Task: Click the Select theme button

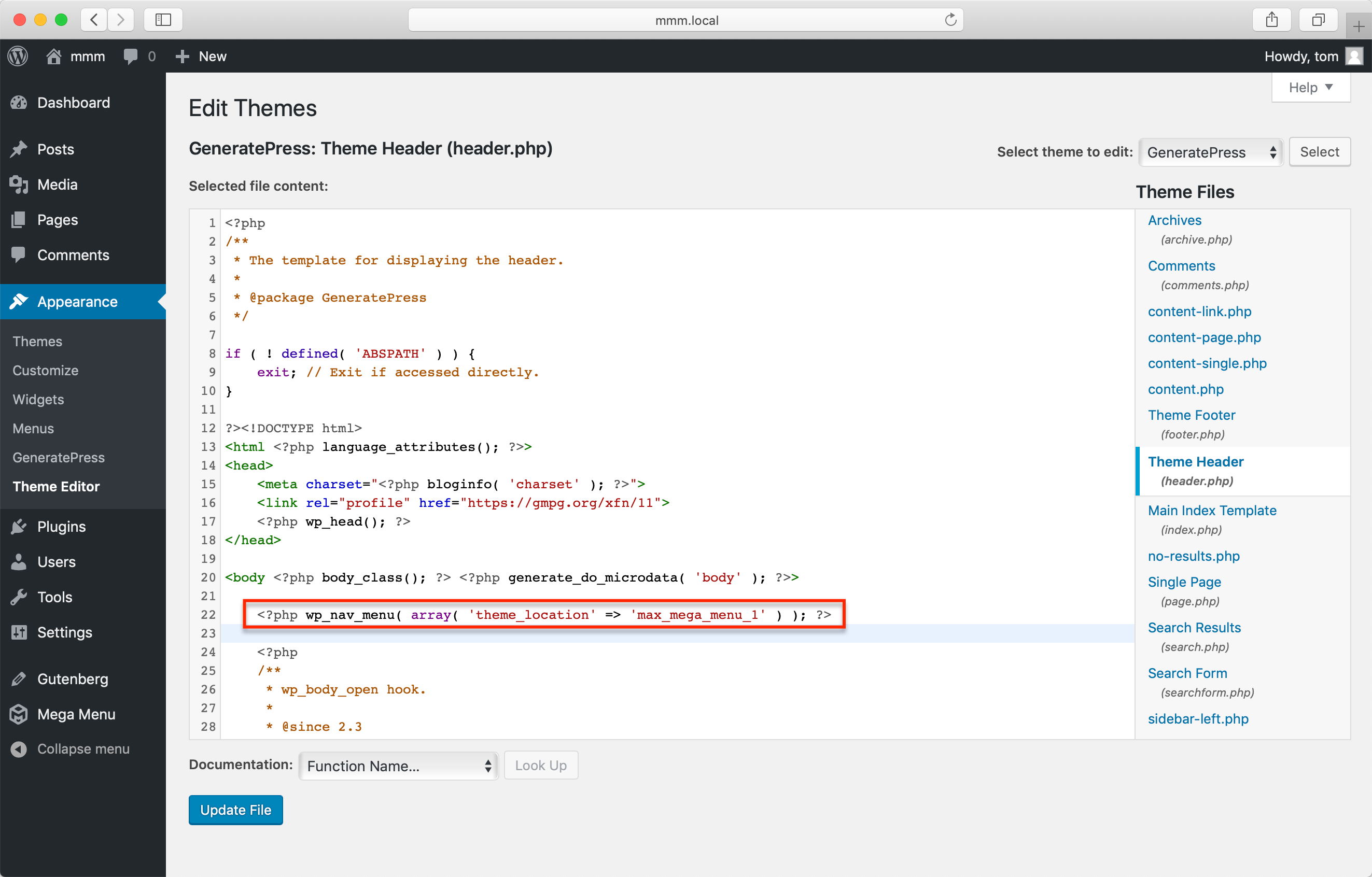Action: coord(1319,152)
